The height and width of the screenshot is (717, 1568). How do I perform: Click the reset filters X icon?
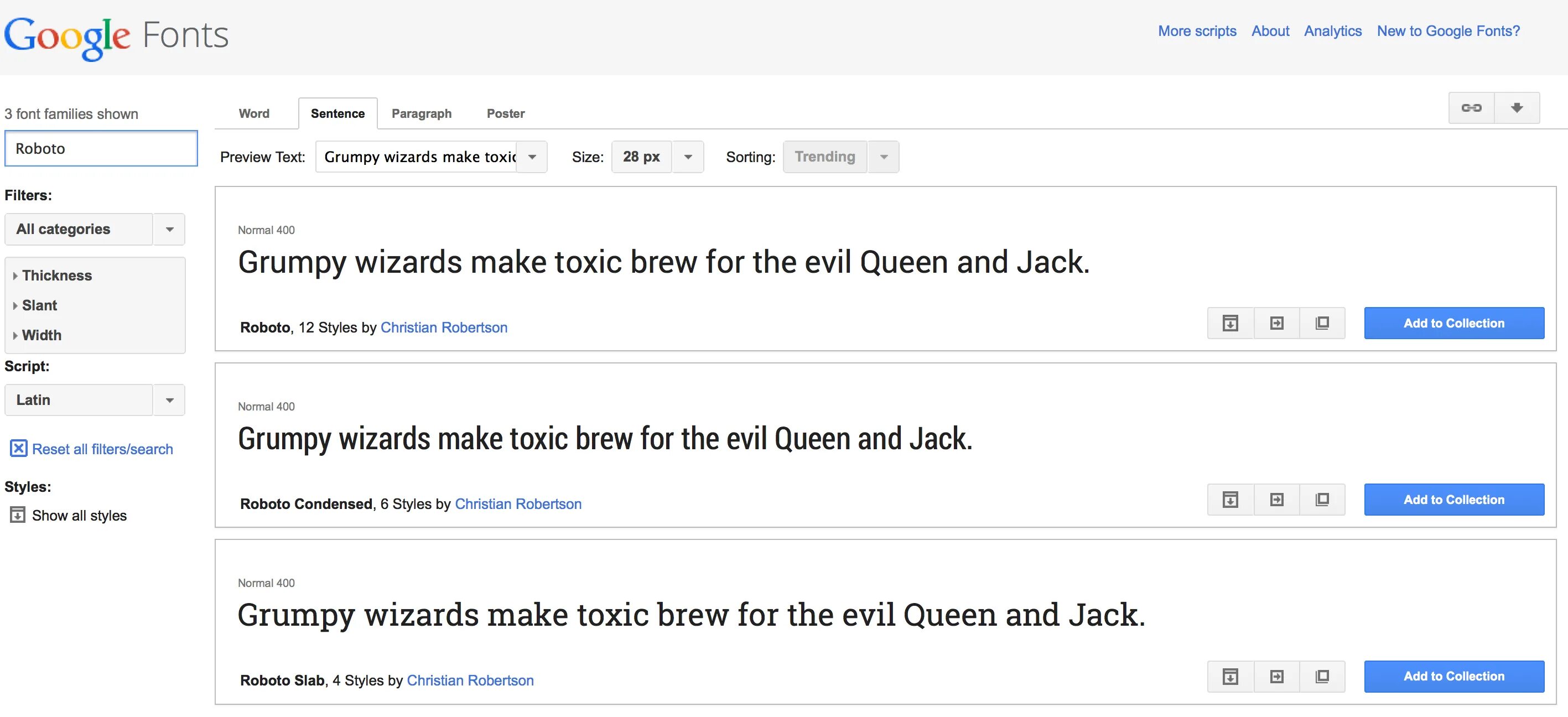click(x=18, y=449)
